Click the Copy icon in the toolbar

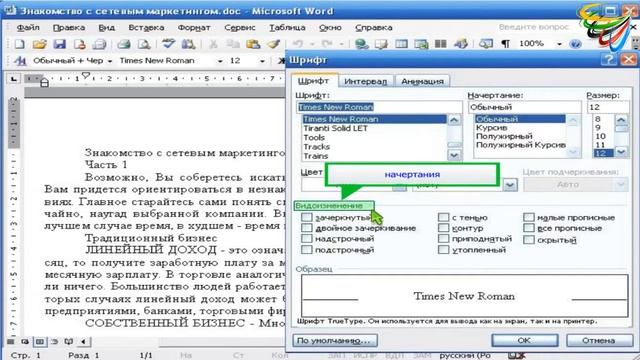tap(233, 44)
